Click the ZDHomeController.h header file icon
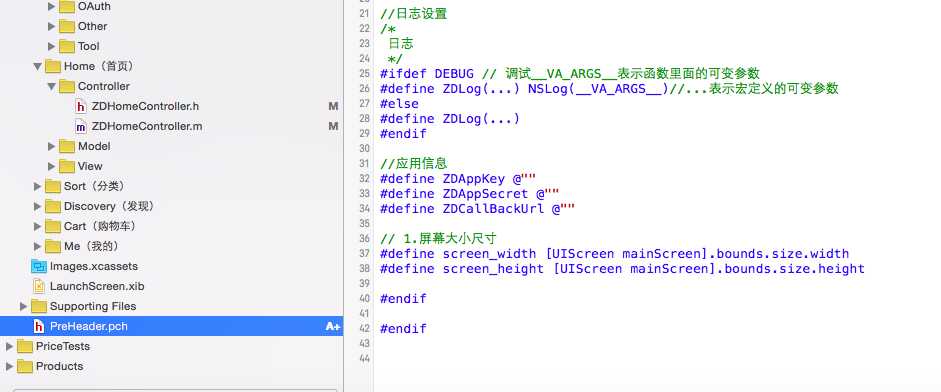 [80, 107]
